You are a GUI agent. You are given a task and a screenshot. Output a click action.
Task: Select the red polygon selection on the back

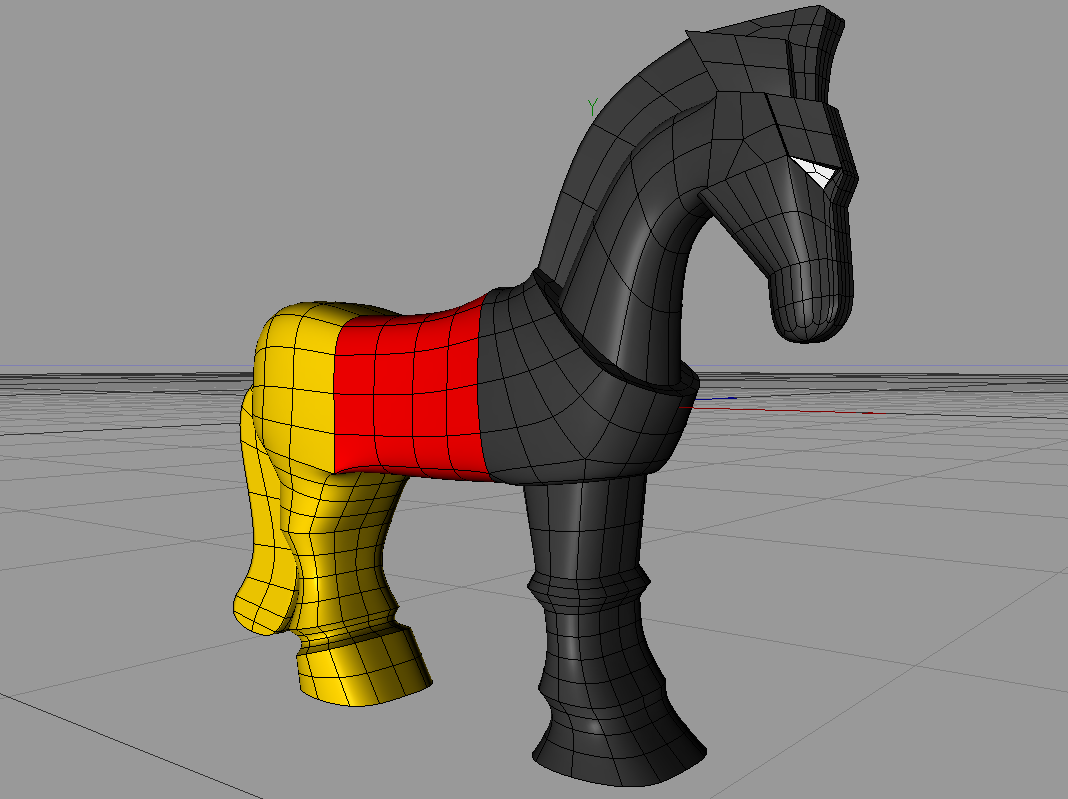point(410,390)
